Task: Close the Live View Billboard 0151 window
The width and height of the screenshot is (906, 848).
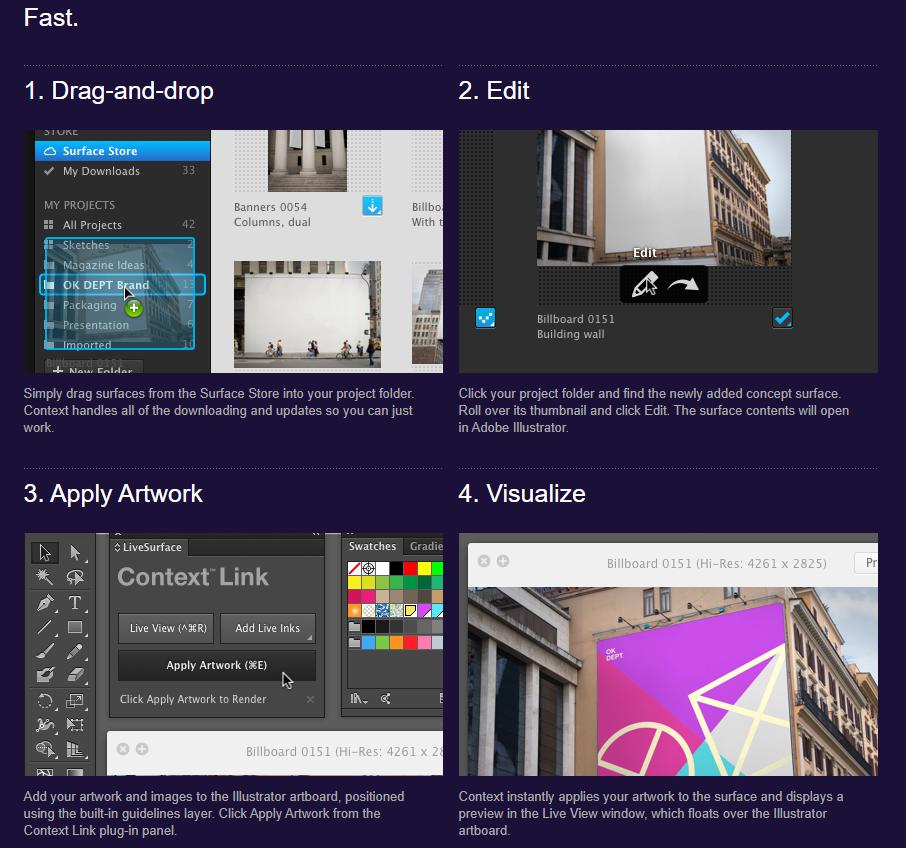Action: pyautogui.click(x=484, y=561)
